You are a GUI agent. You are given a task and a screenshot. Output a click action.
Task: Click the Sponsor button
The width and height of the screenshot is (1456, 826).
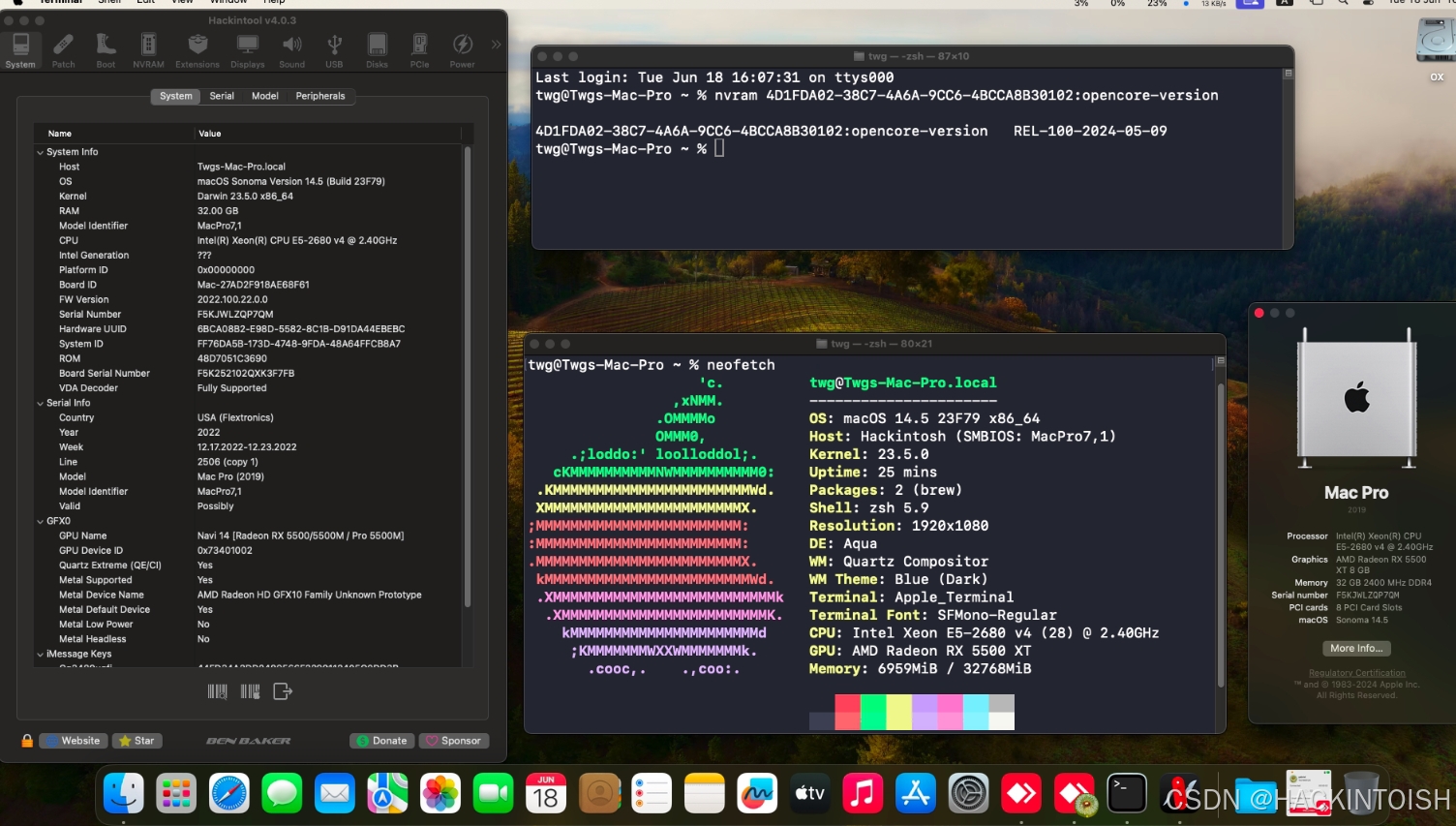click(453, 741)
